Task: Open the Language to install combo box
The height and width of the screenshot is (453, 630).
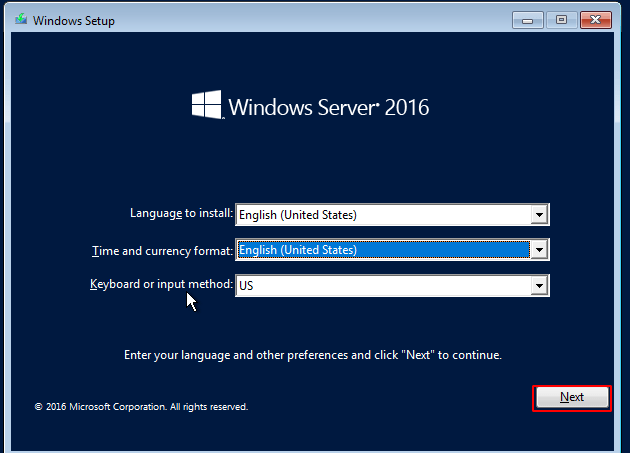Action: click(392, 215)
